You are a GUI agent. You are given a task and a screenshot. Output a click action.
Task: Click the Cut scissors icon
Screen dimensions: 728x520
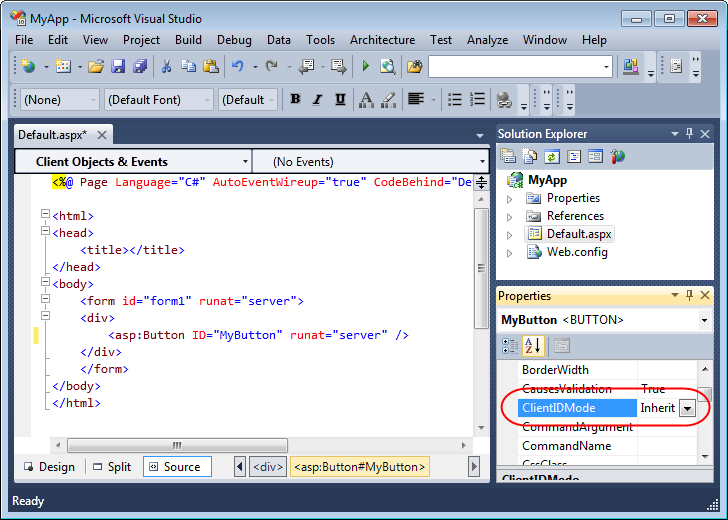tap(166, 66)
